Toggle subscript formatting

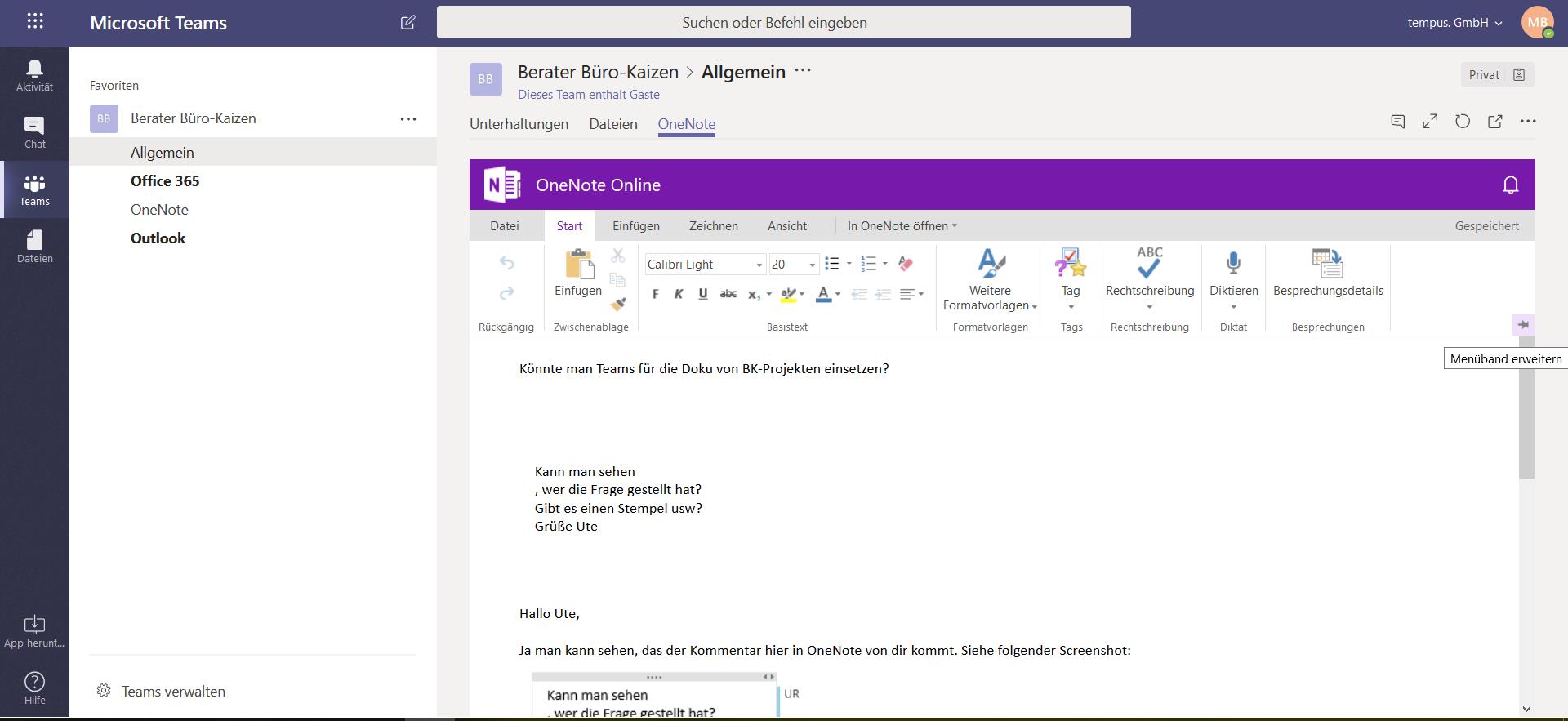coord(754,295)
